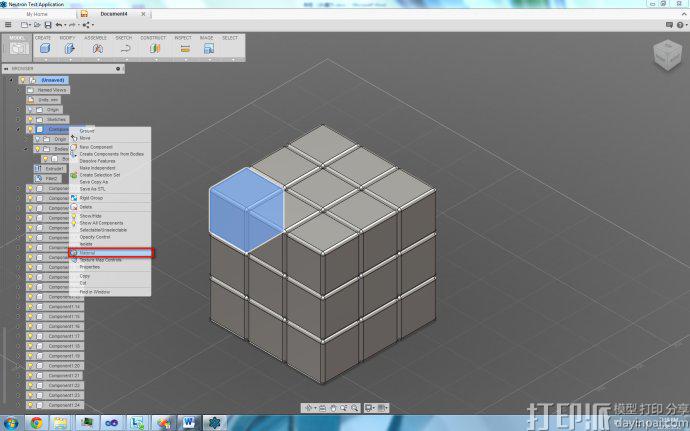Close the Document4 tab

coord(143,14)
